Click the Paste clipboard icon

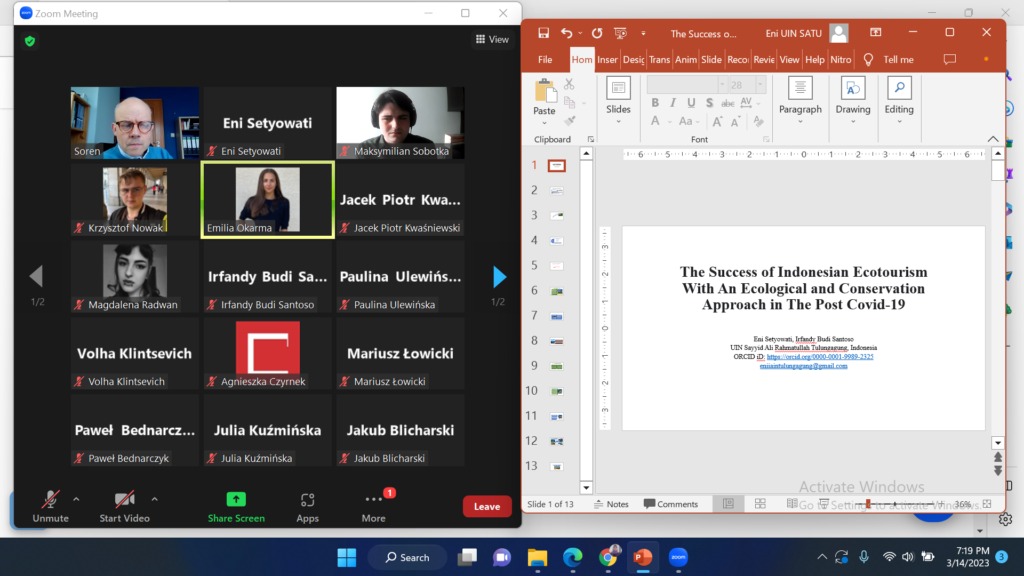[545, 91]
